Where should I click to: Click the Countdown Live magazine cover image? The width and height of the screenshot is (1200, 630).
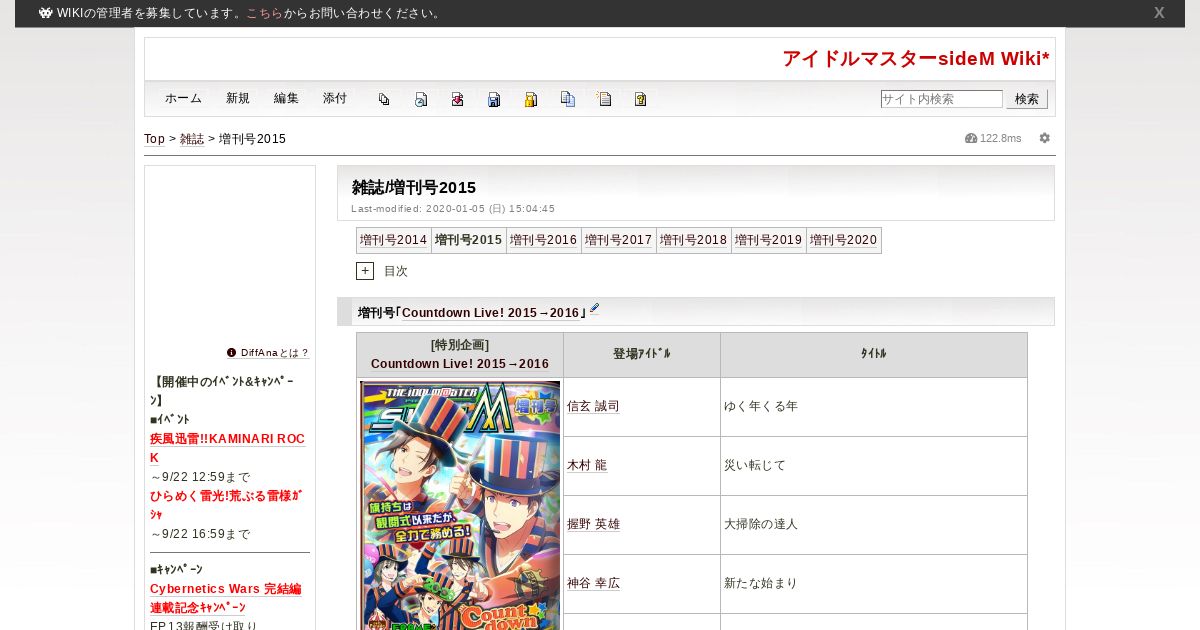[x=460, y=505]
